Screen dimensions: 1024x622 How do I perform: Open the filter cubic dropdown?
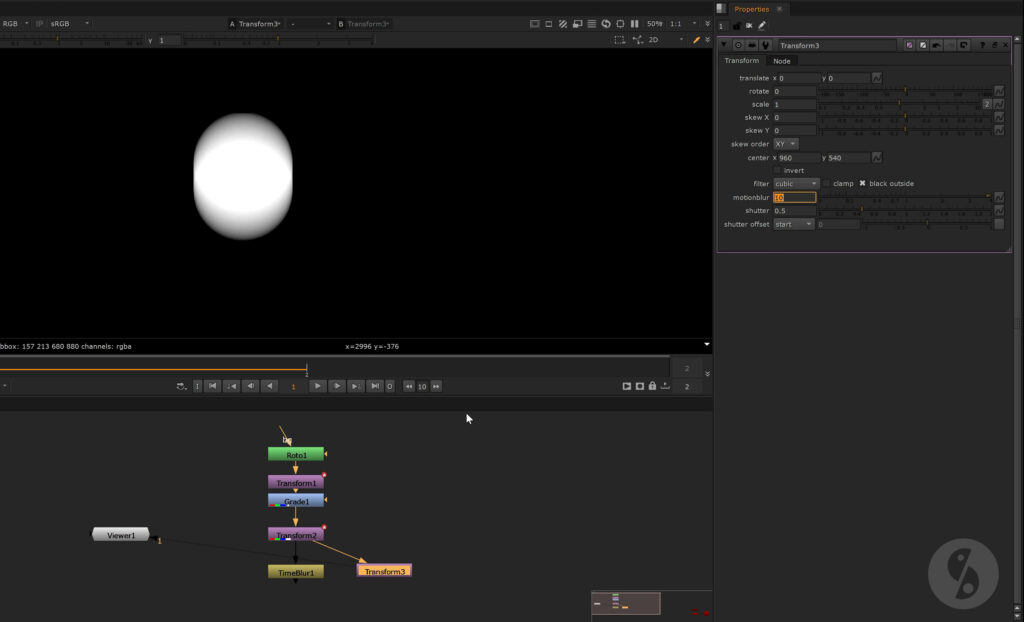tap(796, 184)
